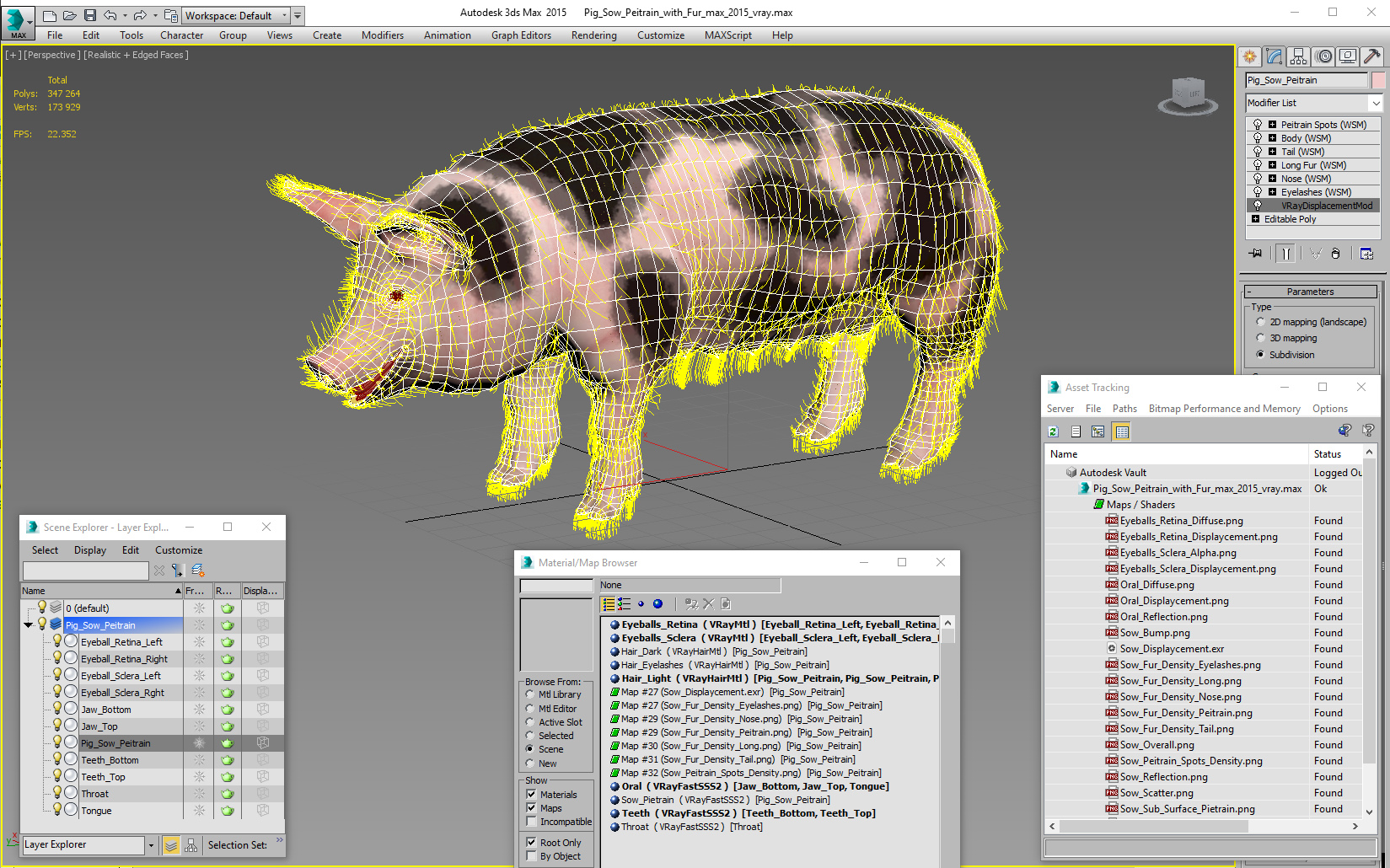Select View List icon in Material Browser
Screen dimensions: 1390x868
click(609, 603)
